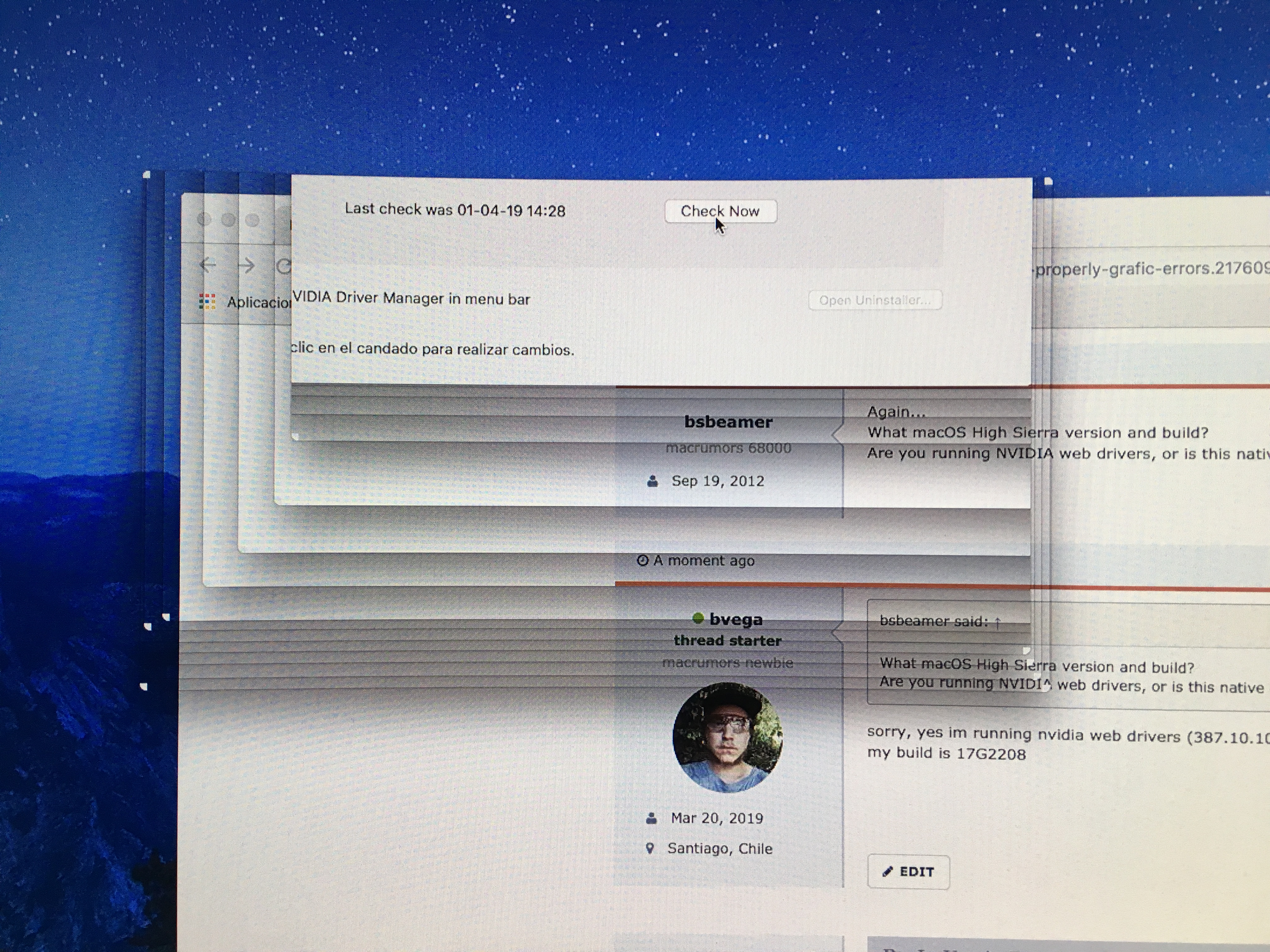The width and height of the screenshot is (1270, 952).
Task: Click the person icon beside Sep 19, 2012
Action: tap(652, 481)
